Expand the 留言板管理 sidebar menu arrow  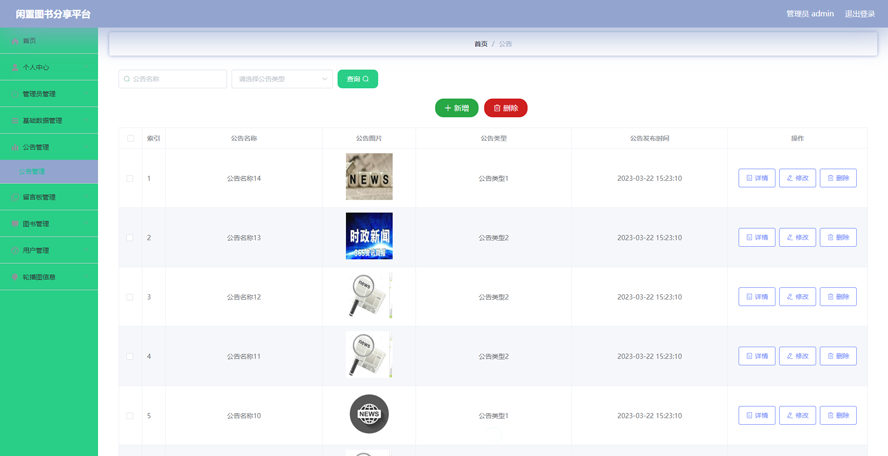coord(86,197)
